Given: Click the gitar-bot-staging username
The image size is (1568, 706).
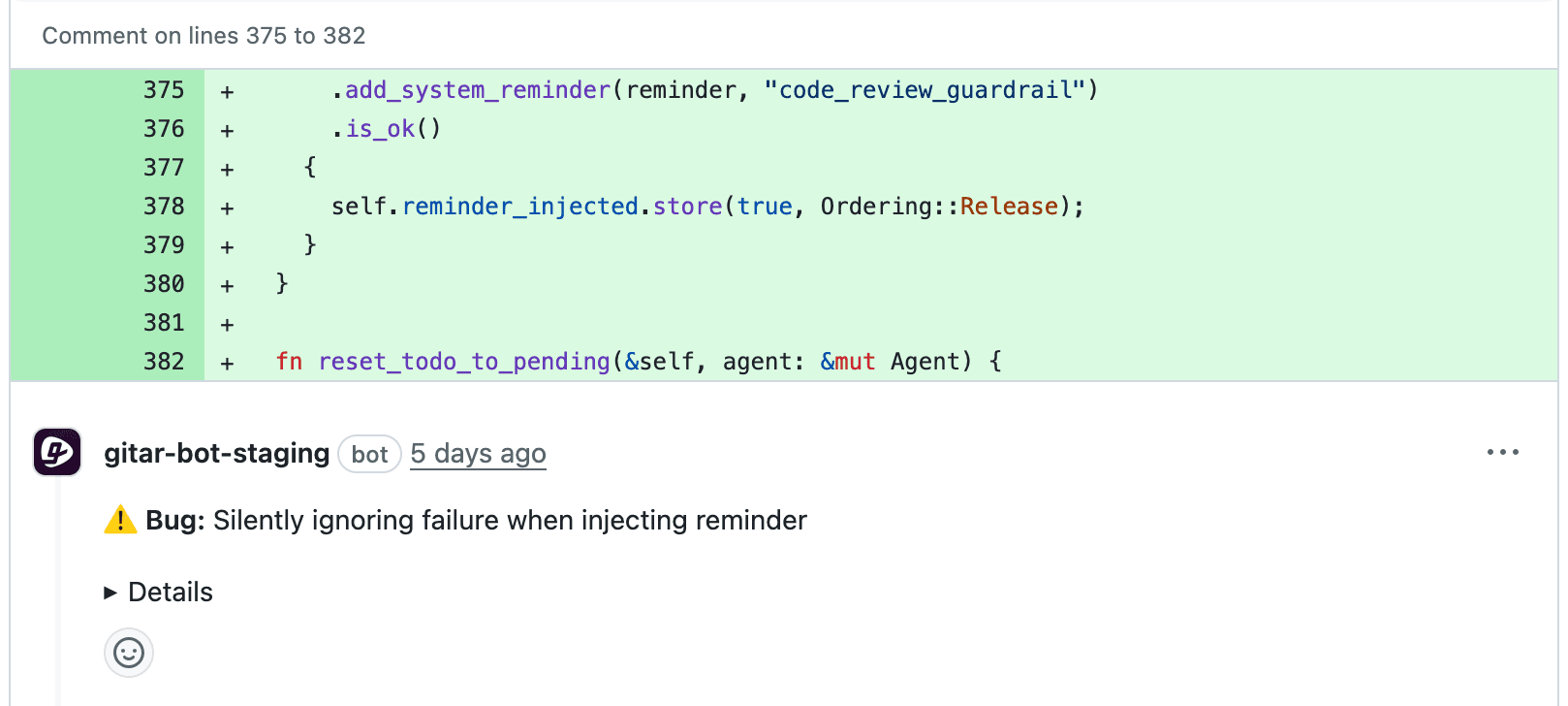Looking at the screenshot, I should tap(215, 453).
